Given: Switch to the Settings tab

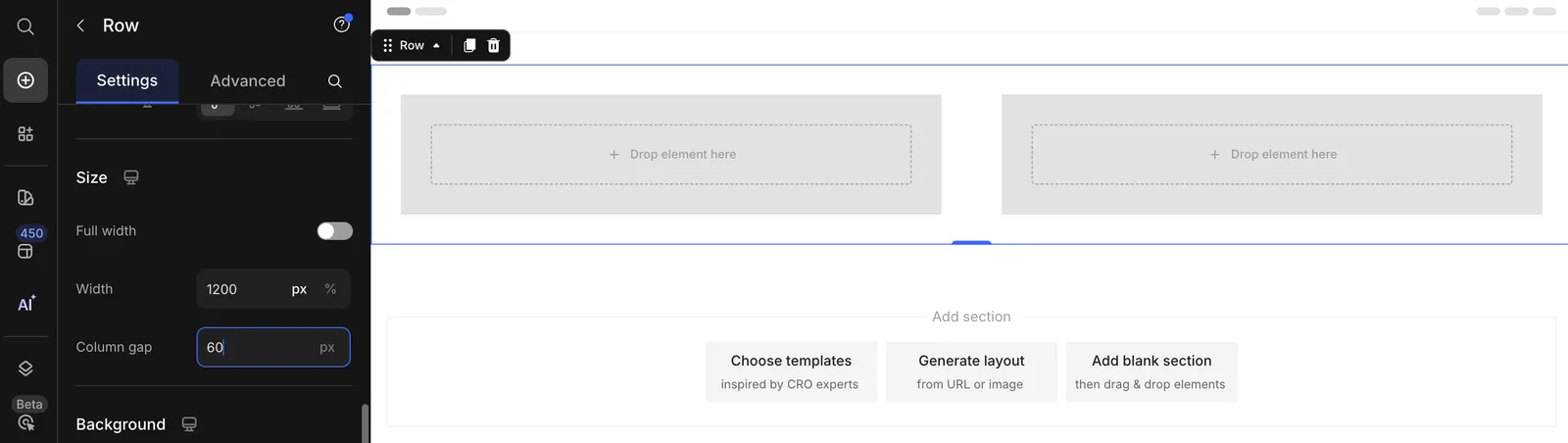Looking at the screenshot, I should (127, 80).
